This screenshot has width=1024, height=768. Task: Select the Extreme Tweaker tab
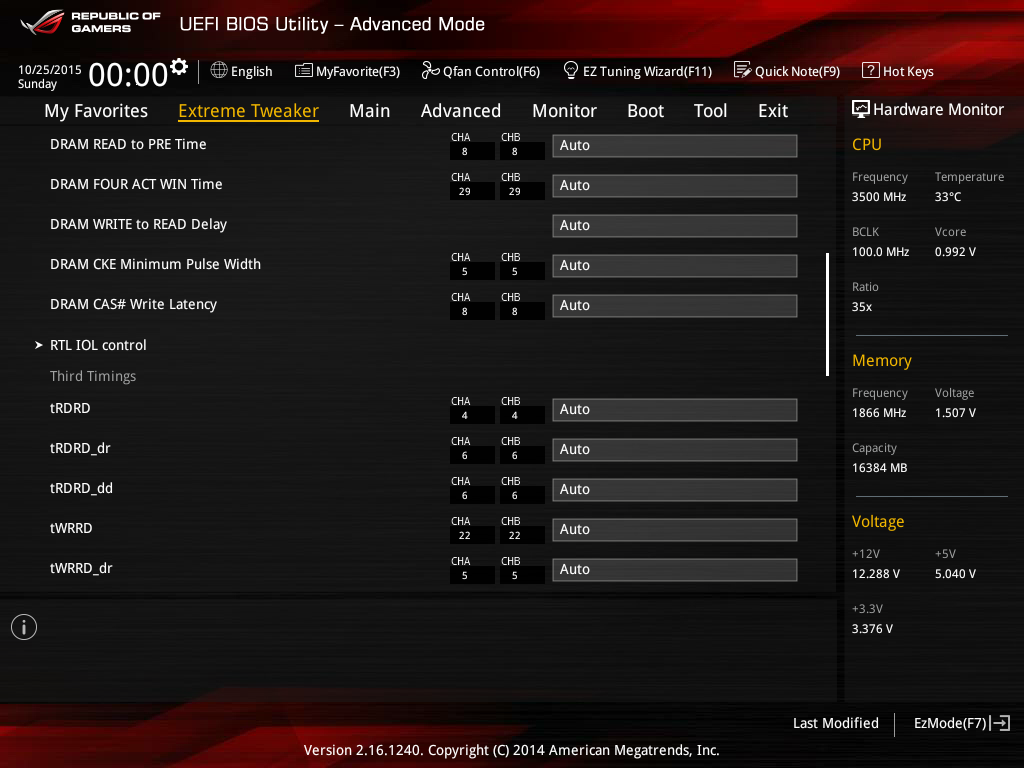click(248, 111)
